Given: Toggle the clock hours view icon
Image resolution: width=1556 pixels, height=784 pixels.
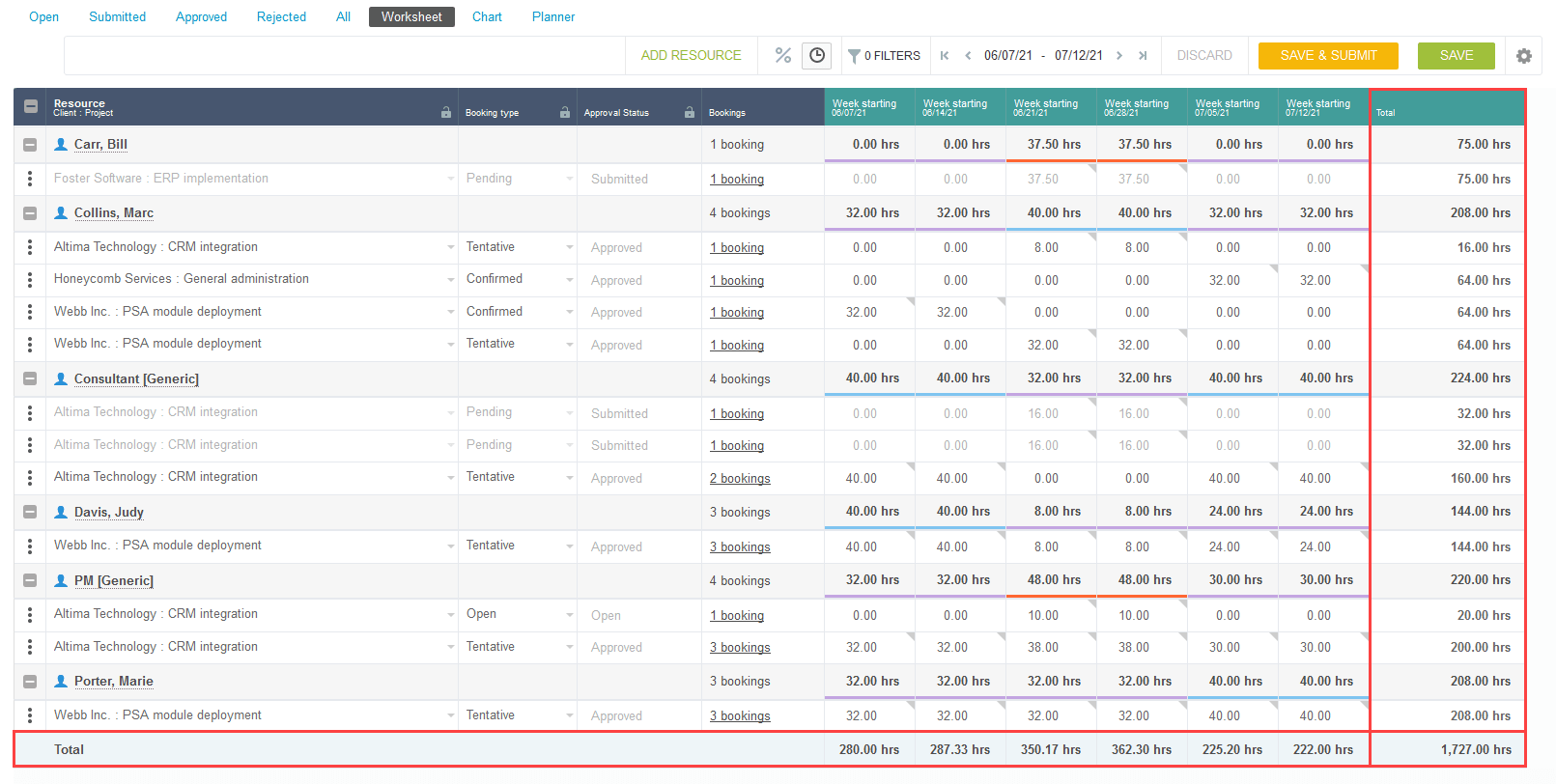Looking at the screenshot, I should coord(817,55).
